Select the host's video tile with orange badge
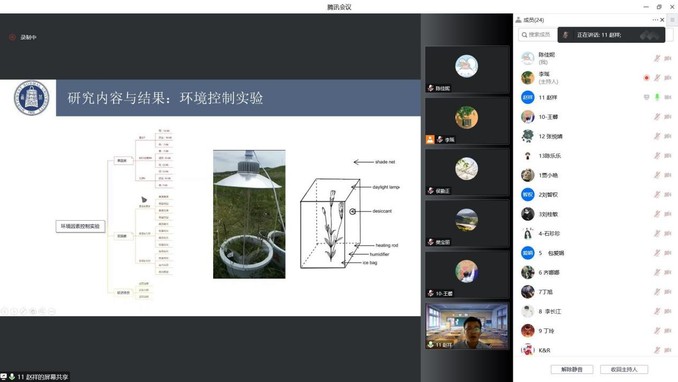 point(467,121)
